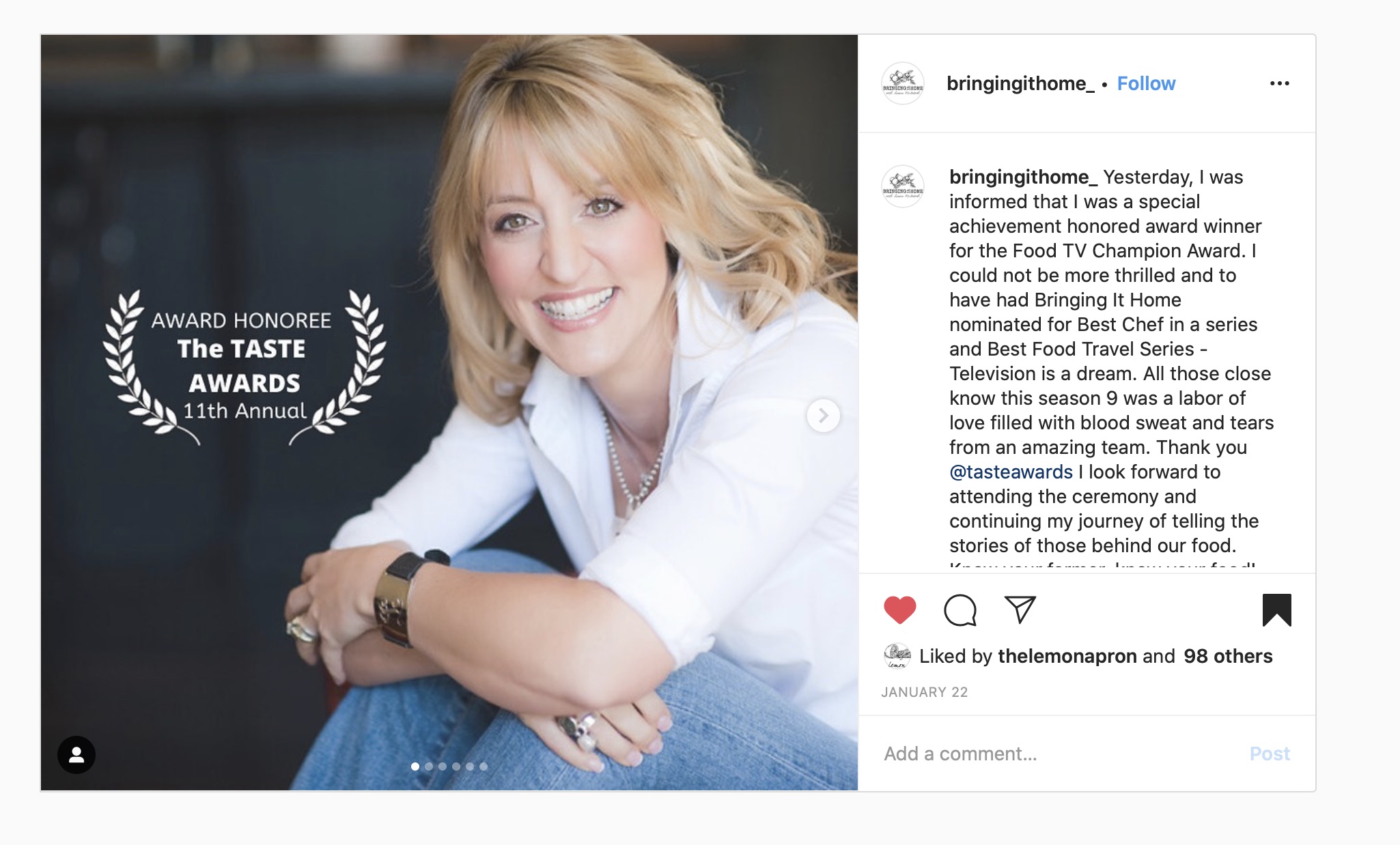This screenshot has width=1400, height=845.
Task: Click the avatar next to the caption
Action: tap(903, 186)
